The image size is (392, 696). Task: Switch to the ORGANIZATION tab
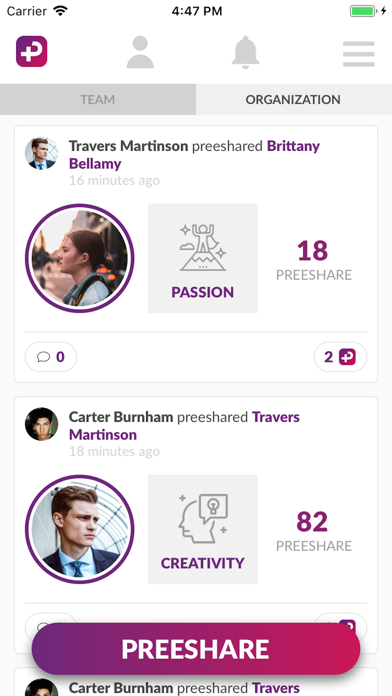tap(293, 99)
